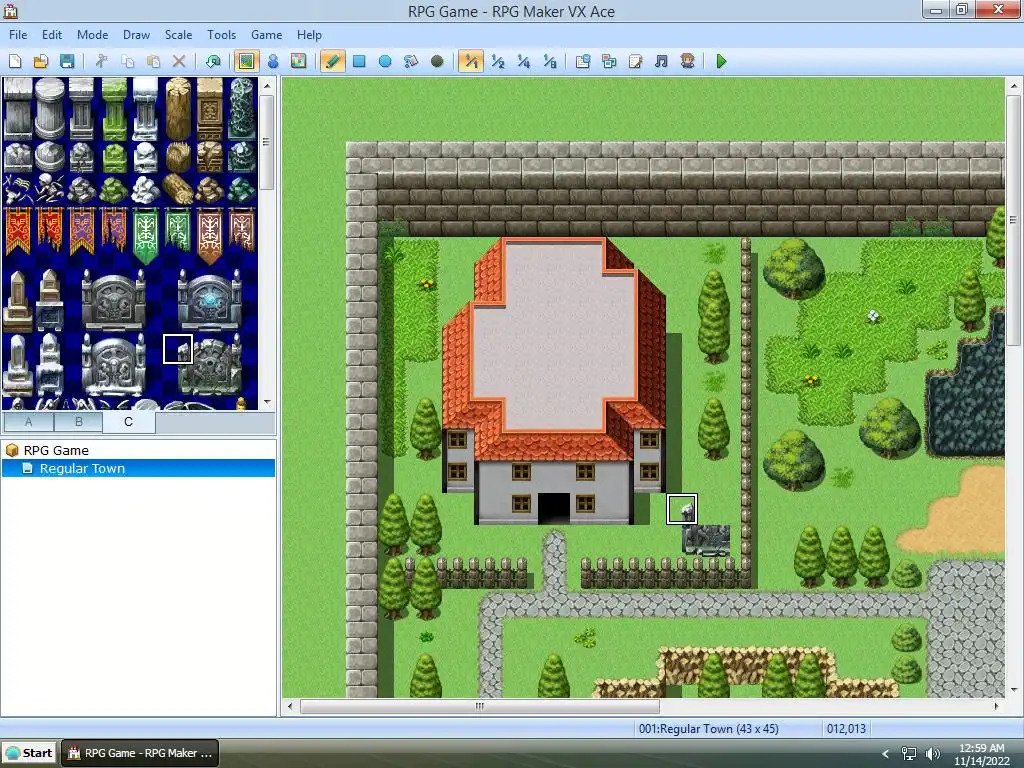Open the Sound Test music note icon
The width and height of the screenshot is (1024, 768).
coord(662,61)
